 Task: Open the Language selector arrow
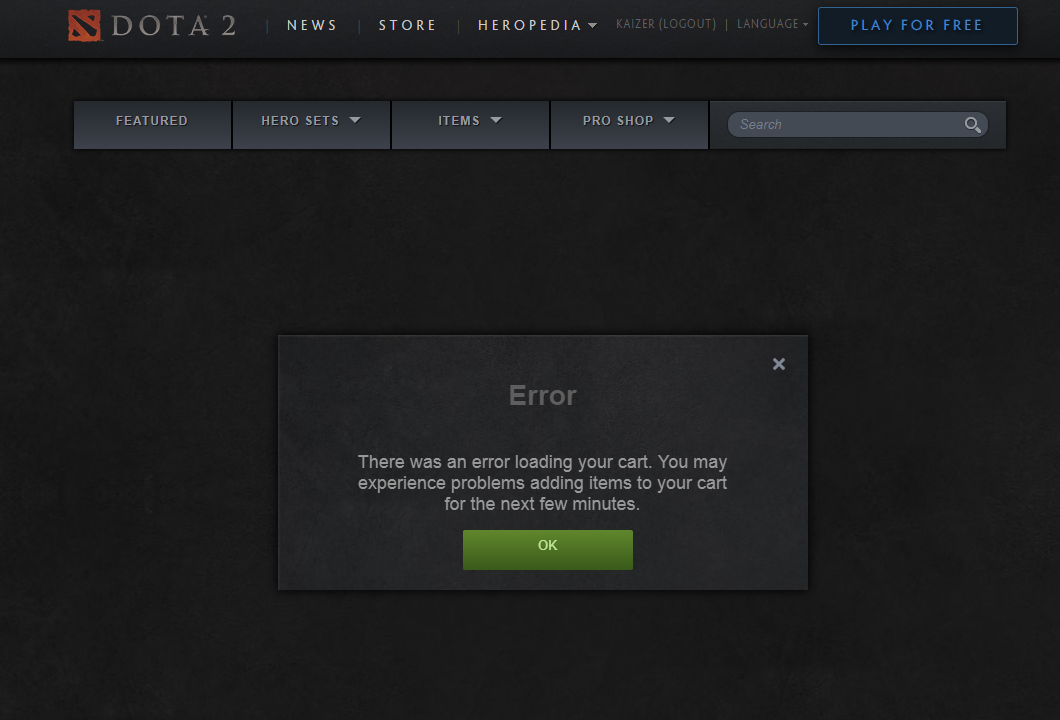805,24
